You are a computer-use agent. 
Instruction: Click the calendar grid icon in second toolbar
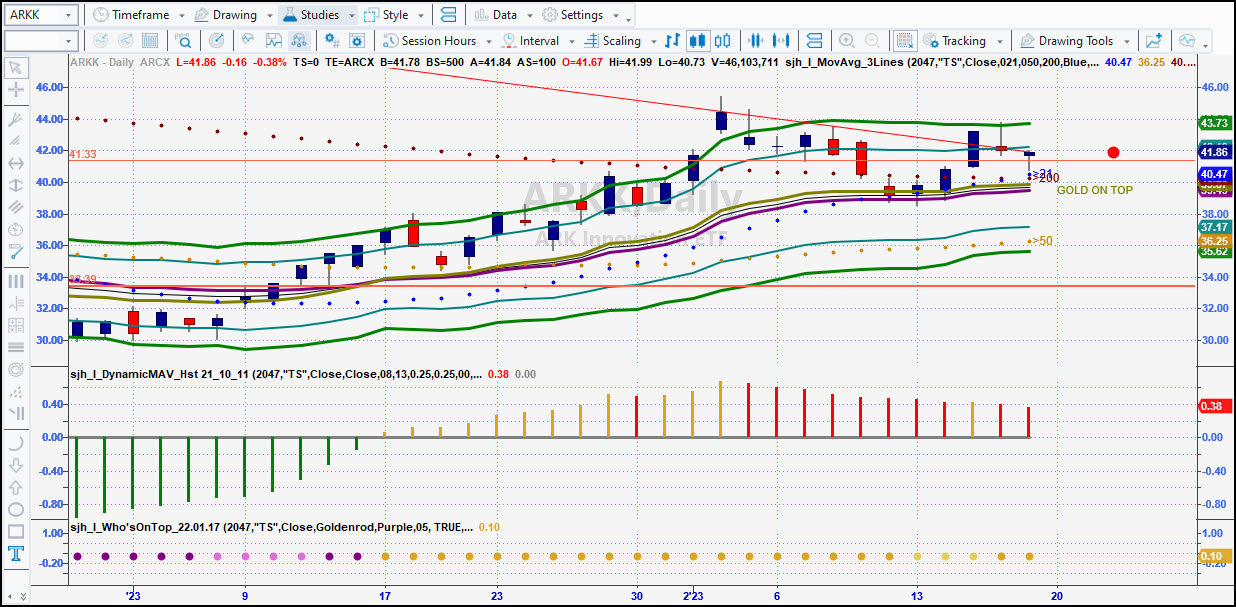(x=152, y=41)
